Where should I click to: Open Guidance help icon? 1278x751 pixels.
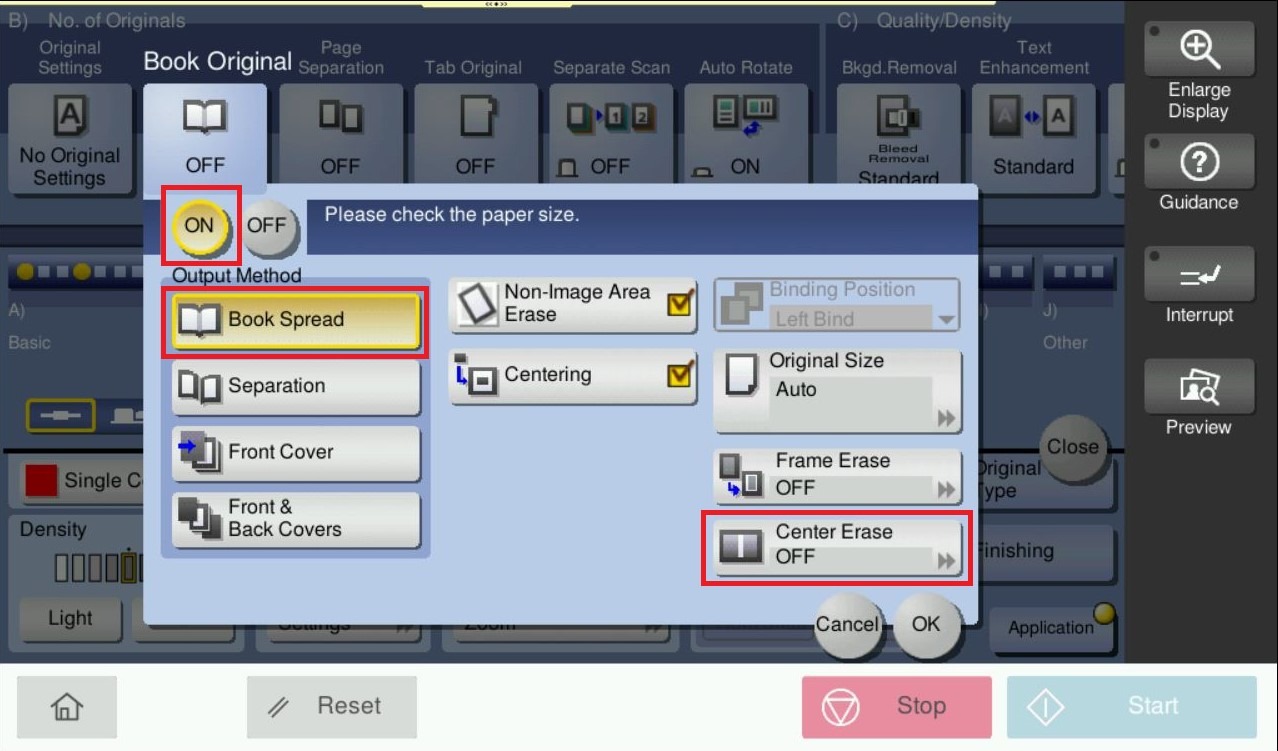tap(1198, 162)
